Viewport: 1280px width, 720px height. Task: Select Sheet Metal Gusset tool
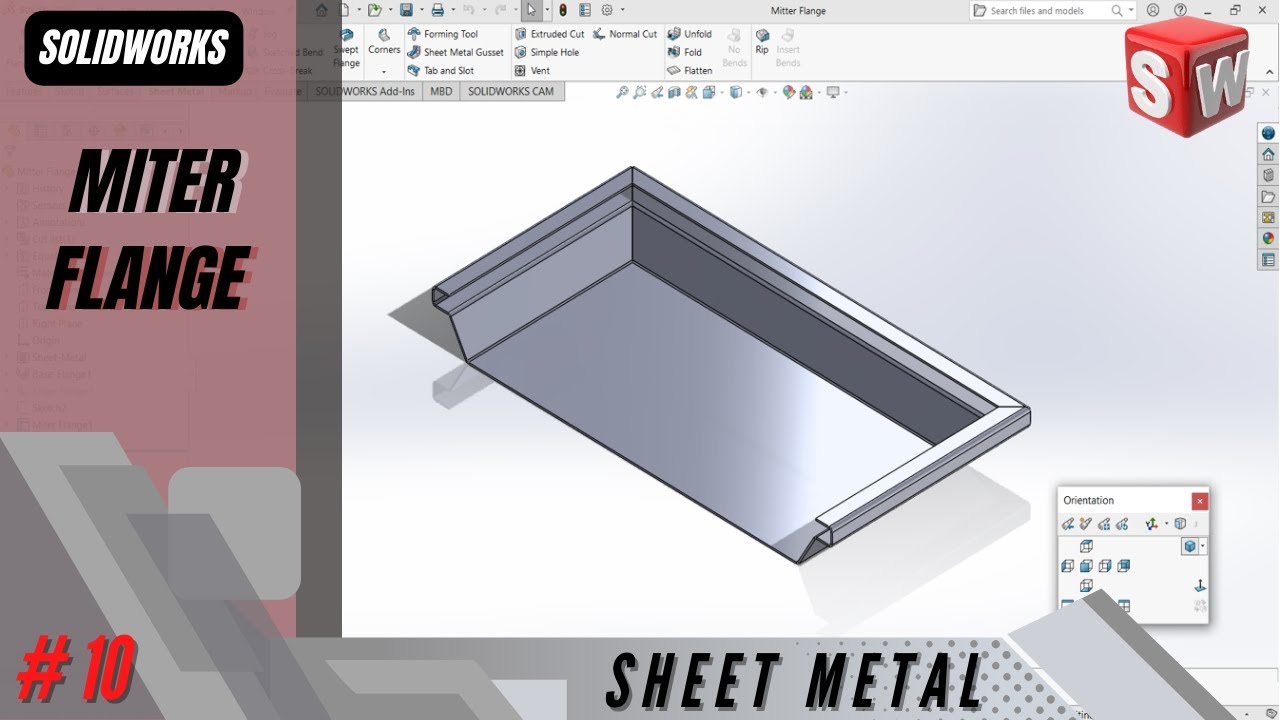tap(455, 52)
